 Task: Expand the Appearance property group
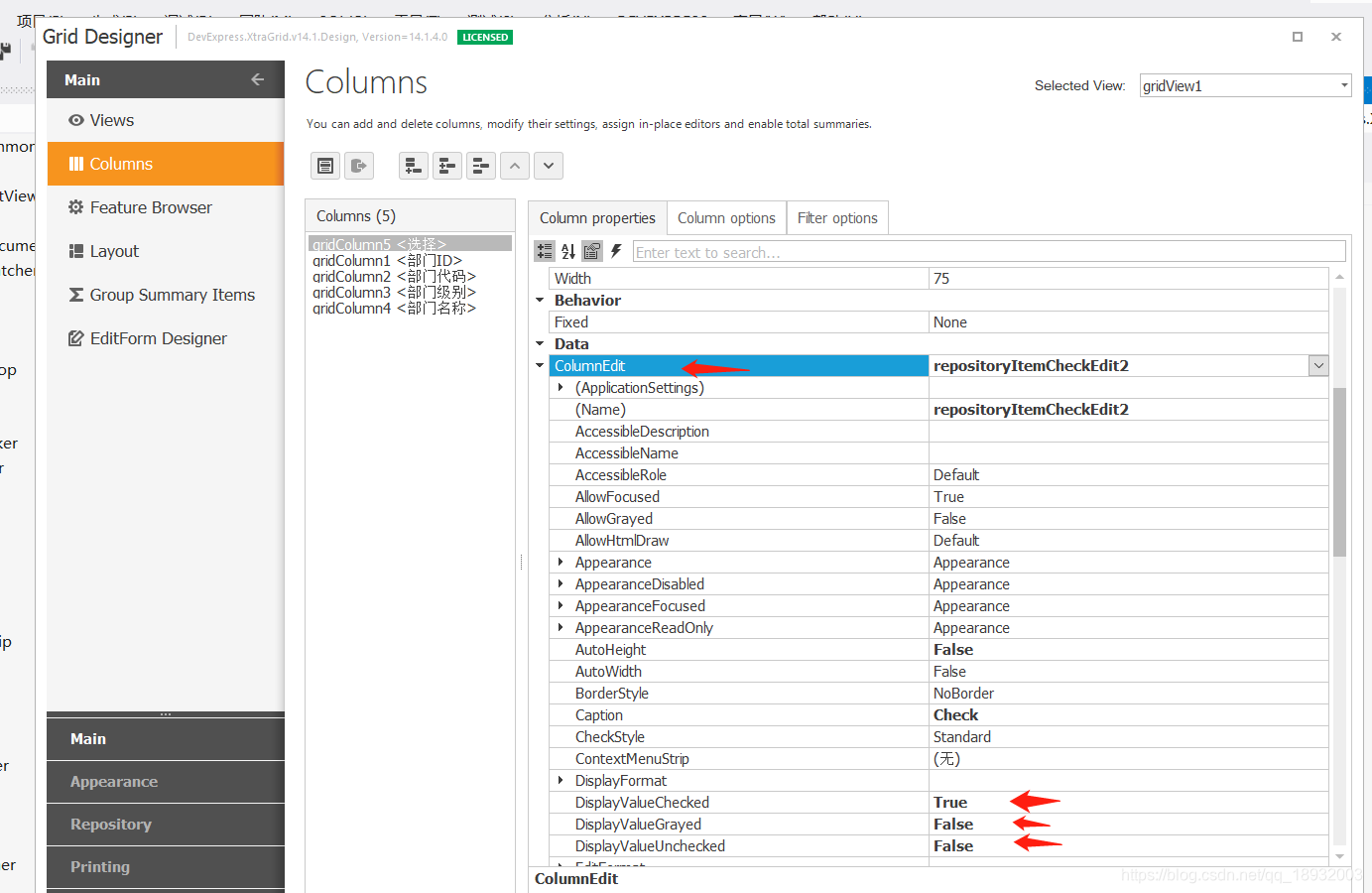(x=562, y=562)
